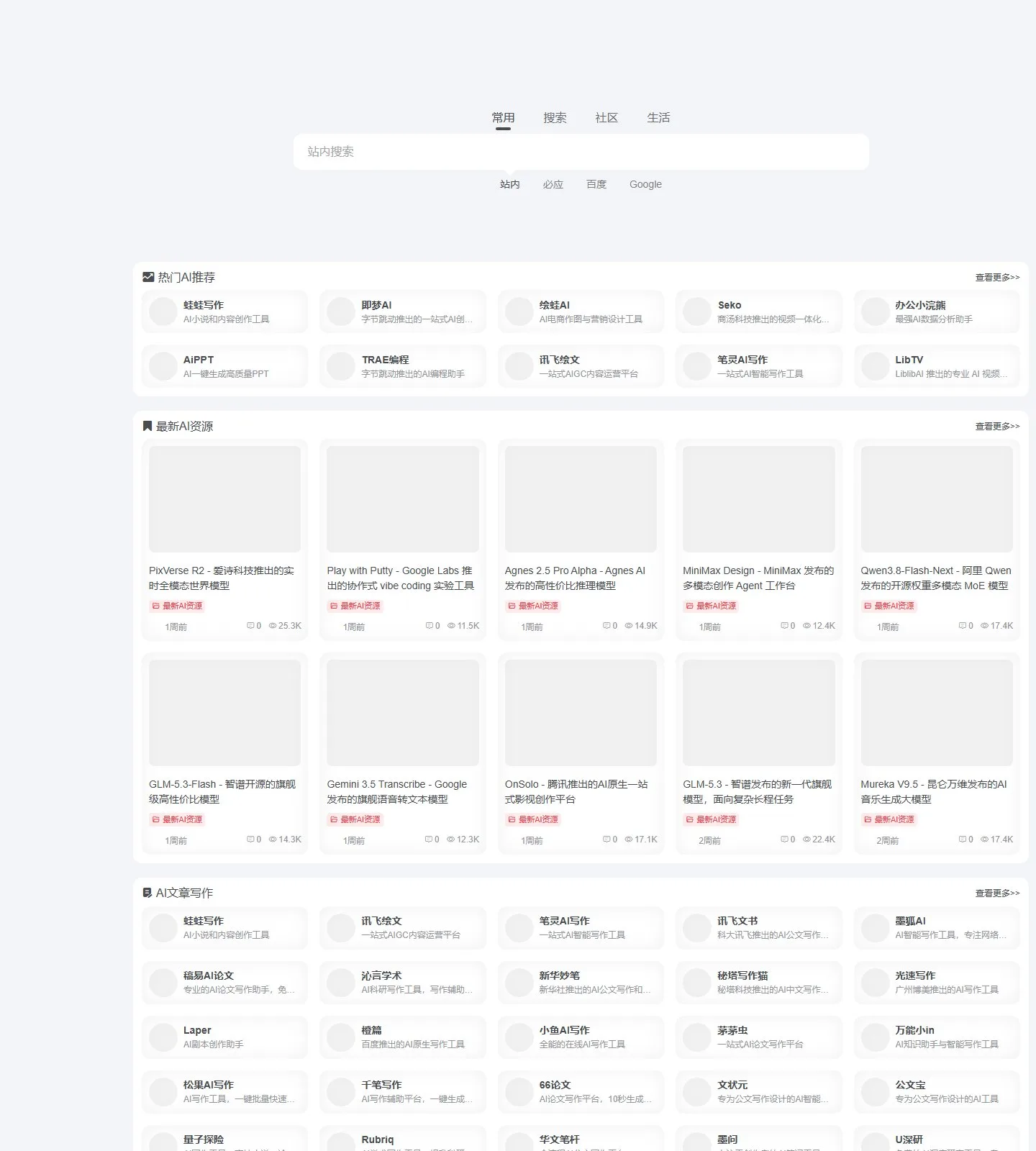Click the round logo beside Laper
Image resolution: width=1036 pixels, height=1151 pixels.
pyautogui.click(x=163, y=1037)
